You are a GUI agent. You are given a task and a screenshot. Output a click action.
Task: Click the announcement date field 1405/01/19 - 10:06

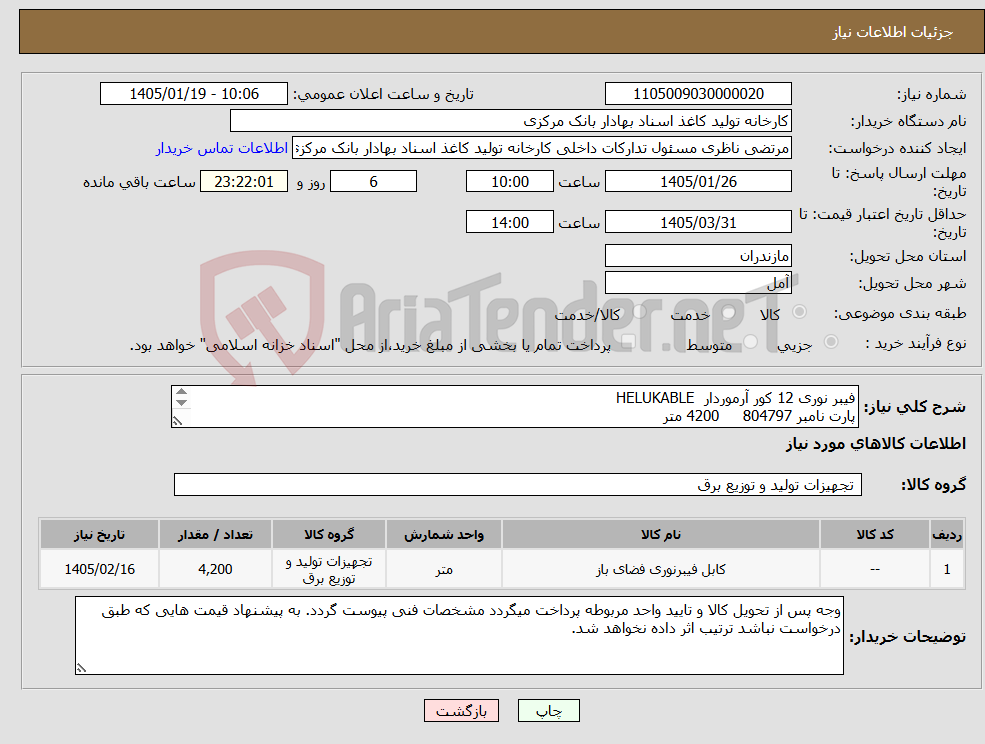click(193, 94)
